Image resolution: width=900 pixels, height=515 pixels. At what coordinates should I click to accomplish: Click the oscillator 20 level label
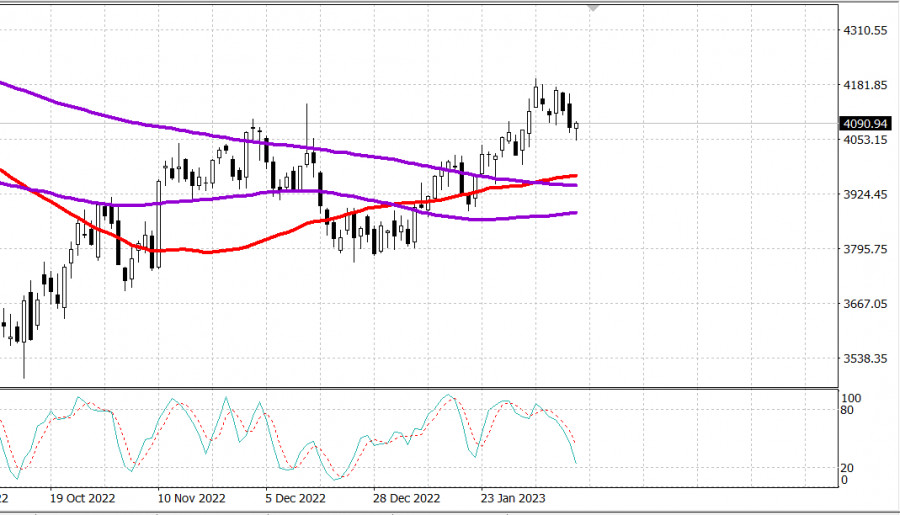[848, 468]
